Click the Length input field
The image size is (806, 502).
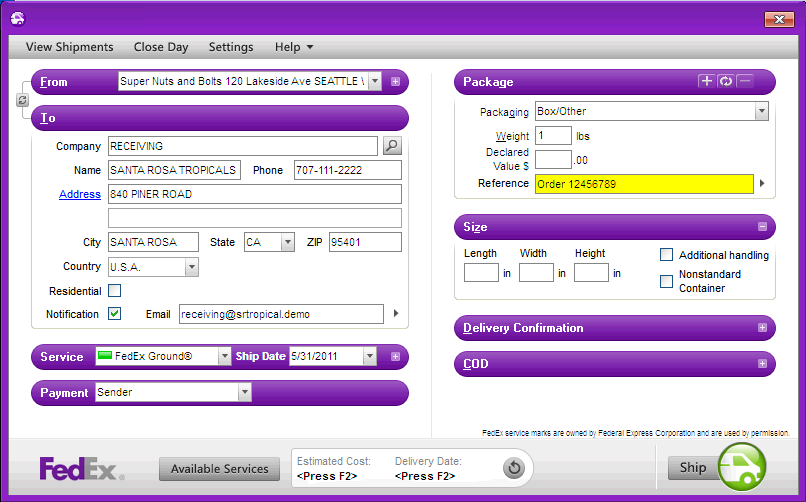[481, 272]
